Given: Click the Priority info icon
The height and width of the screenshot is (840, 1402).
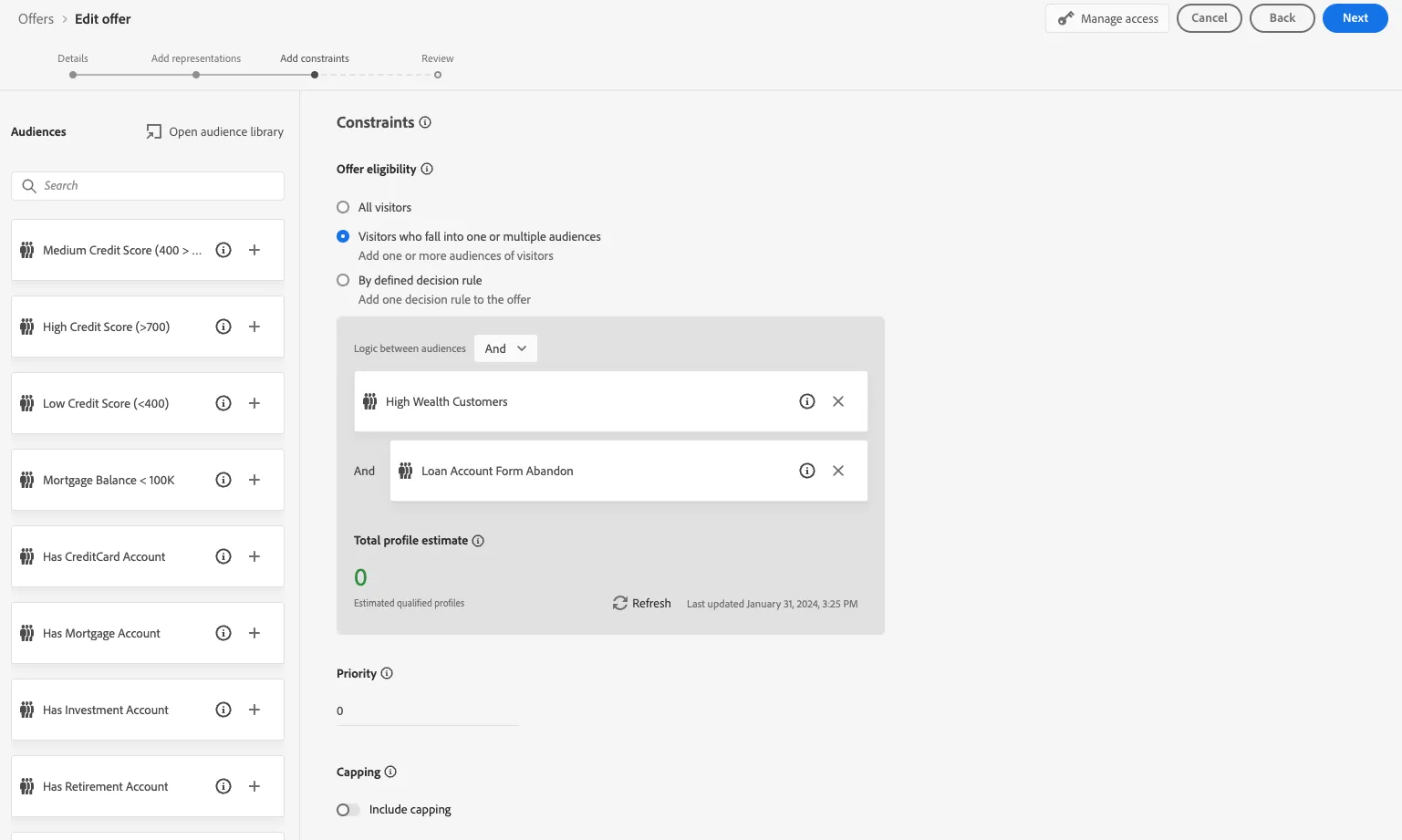Looking at the screenshot, I should (387, 673).
